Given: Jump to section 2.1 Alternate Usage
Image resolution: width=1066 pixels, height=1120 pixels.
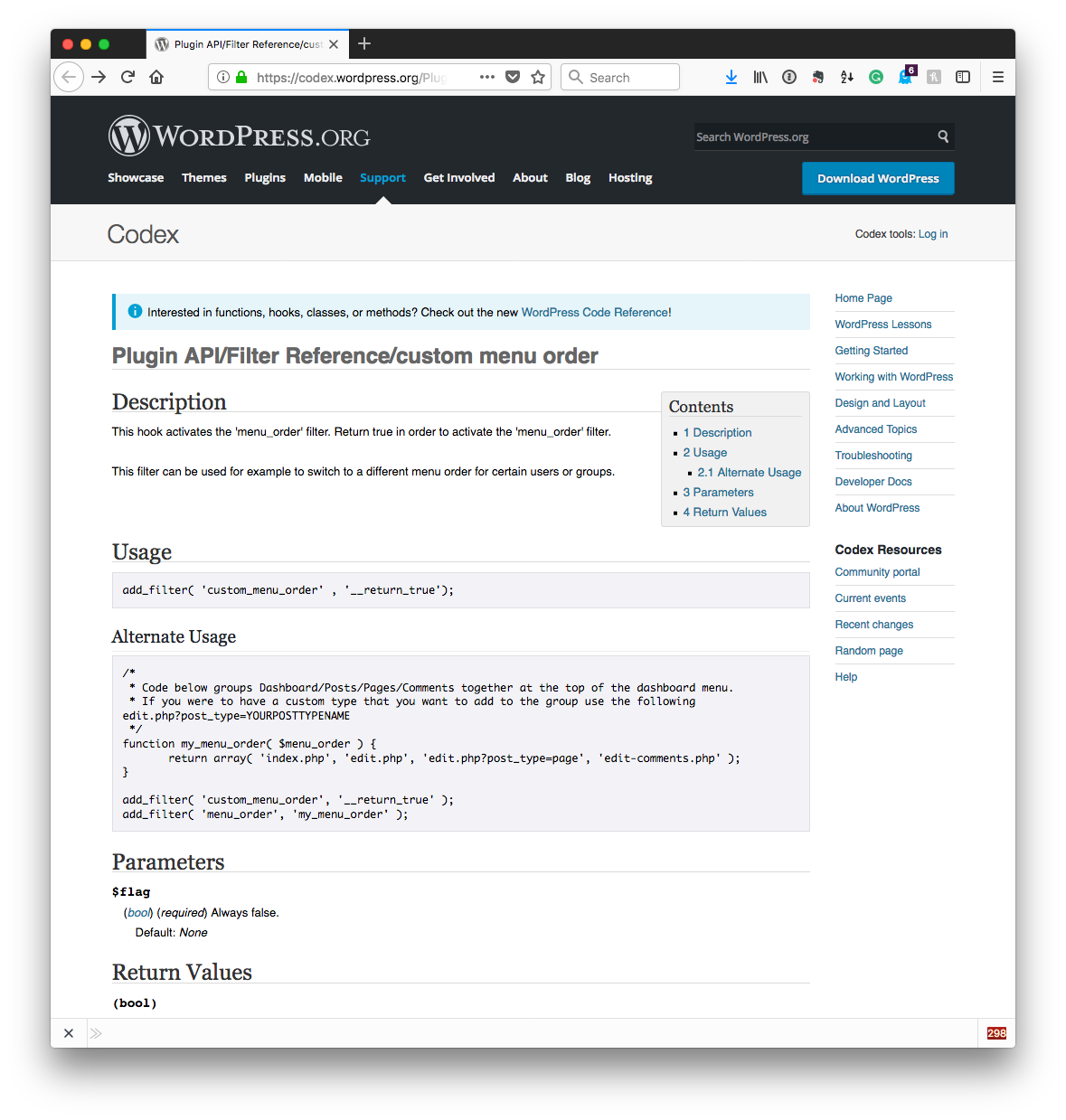Looking at the screenshot, I should (750, 472).
